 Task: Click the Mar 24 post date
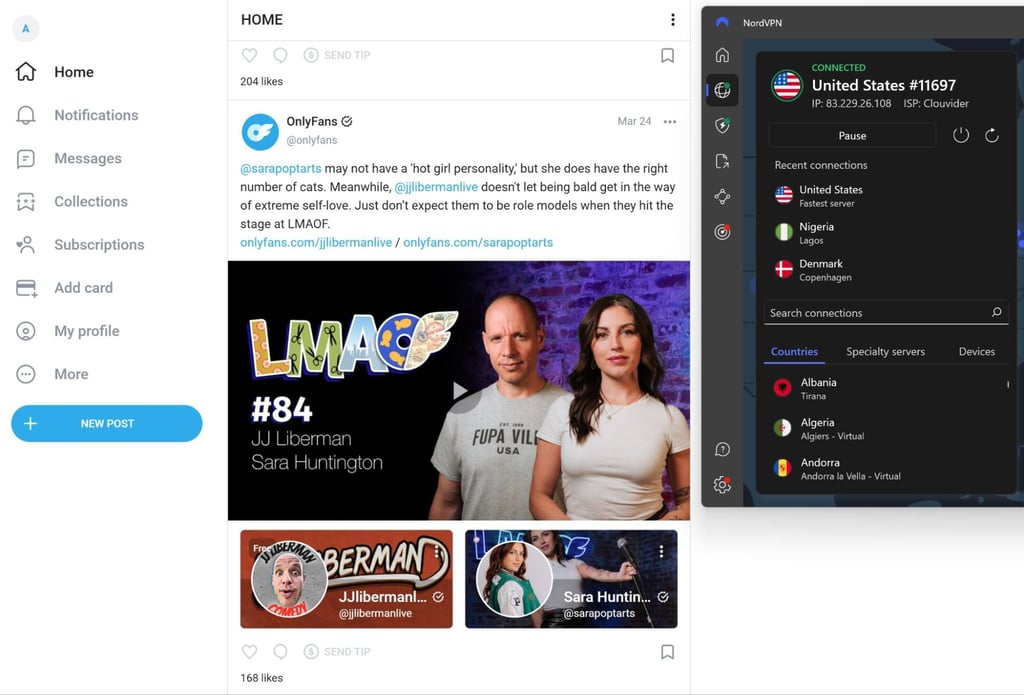(x=634, y=121)
